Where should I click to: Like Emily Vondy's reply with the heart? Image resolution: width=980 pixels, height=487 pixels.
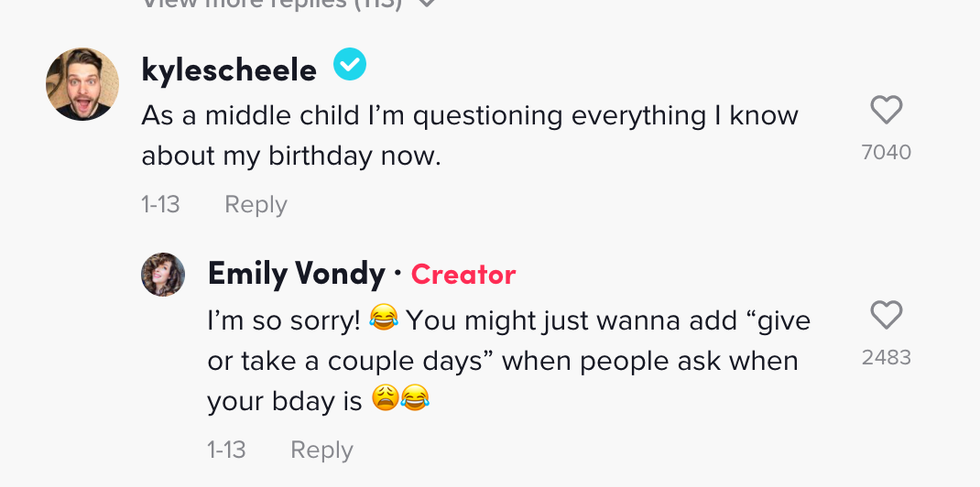(886, 315)
